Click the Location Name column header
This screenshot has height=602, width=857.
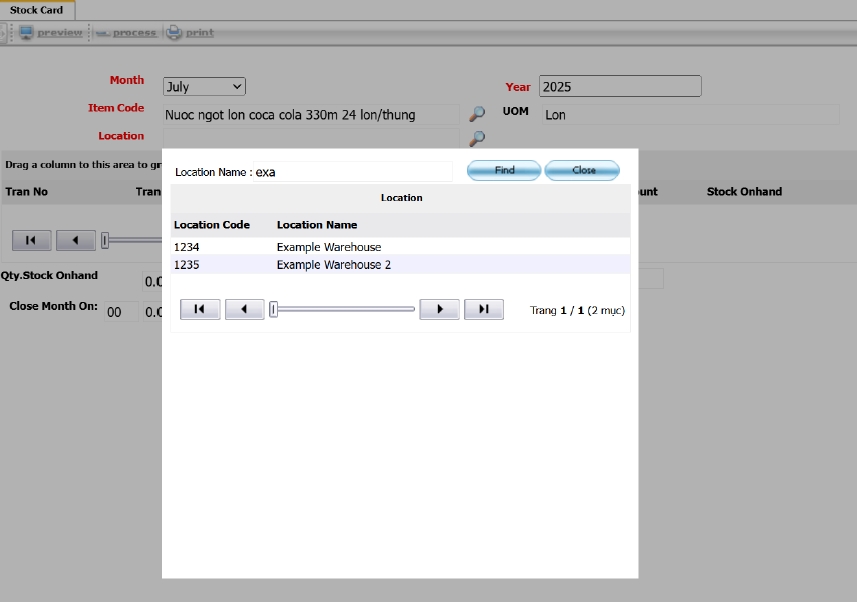[x=317, y=225]
